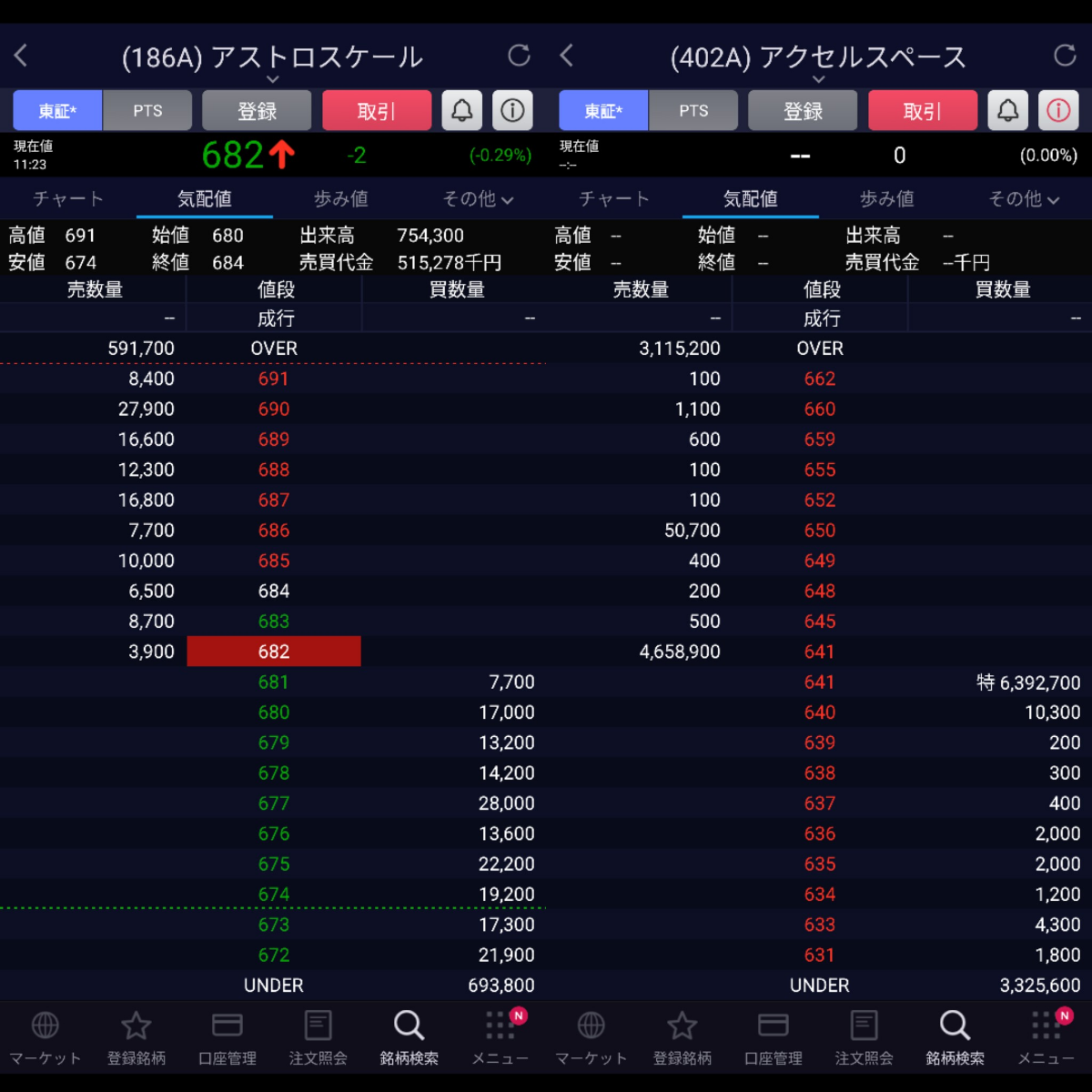The width and height of the screenshot is (1092, 1092).
Task: Open マーケット in left bottom navigation
Action: (x=45, y=1037)
